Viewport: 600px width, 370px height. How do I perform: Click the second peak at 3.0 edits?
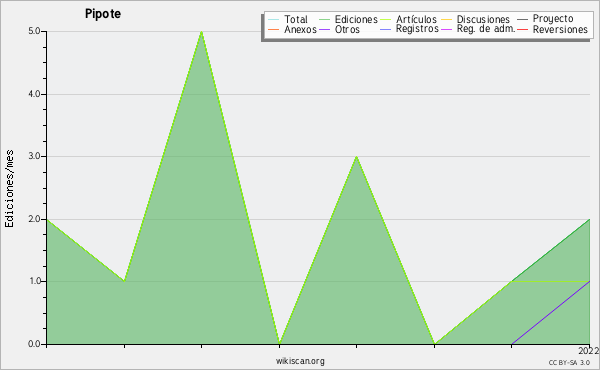(356, 157)
